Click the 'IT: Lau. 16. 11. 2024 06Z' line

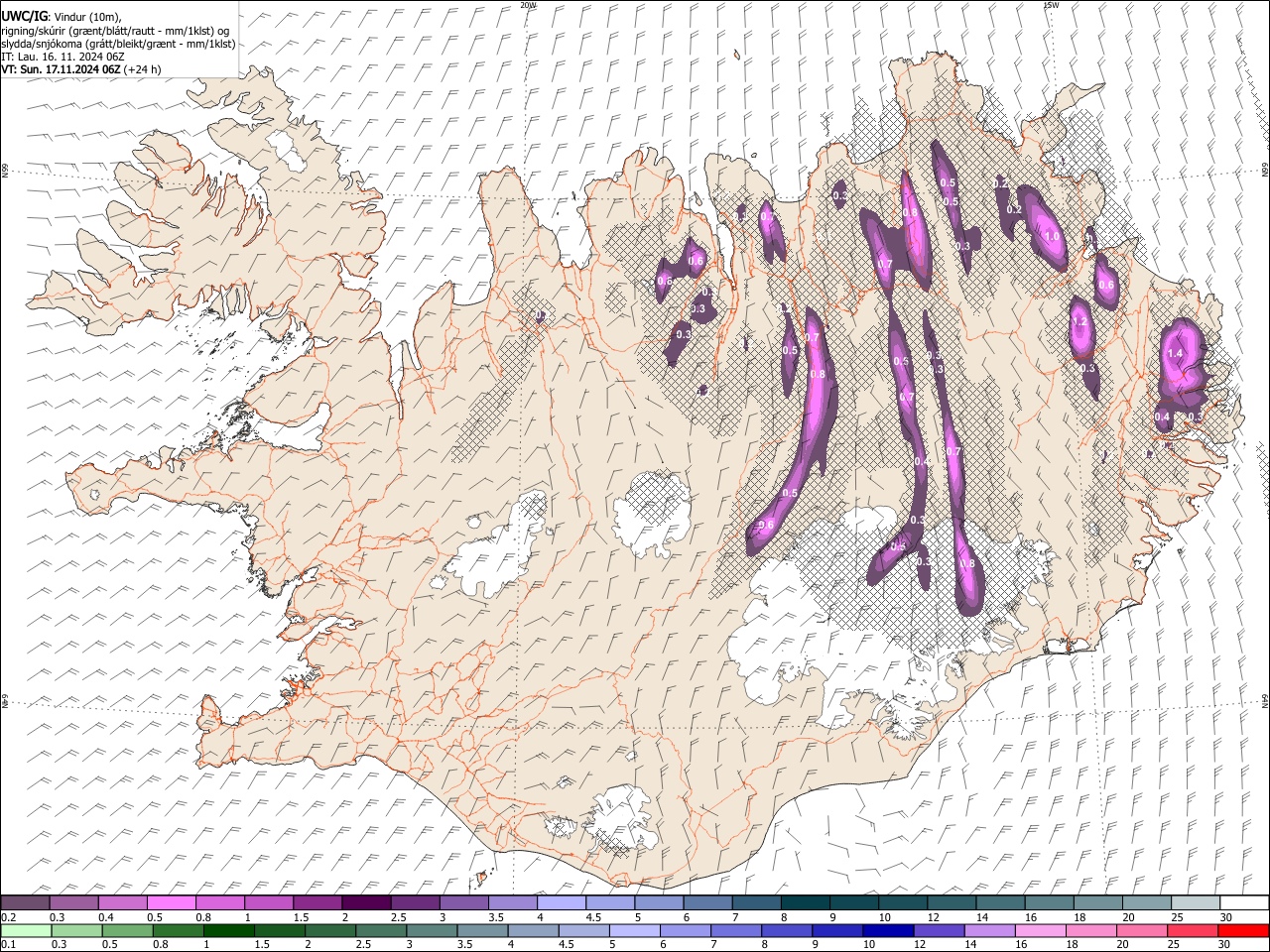pos(63,57)
